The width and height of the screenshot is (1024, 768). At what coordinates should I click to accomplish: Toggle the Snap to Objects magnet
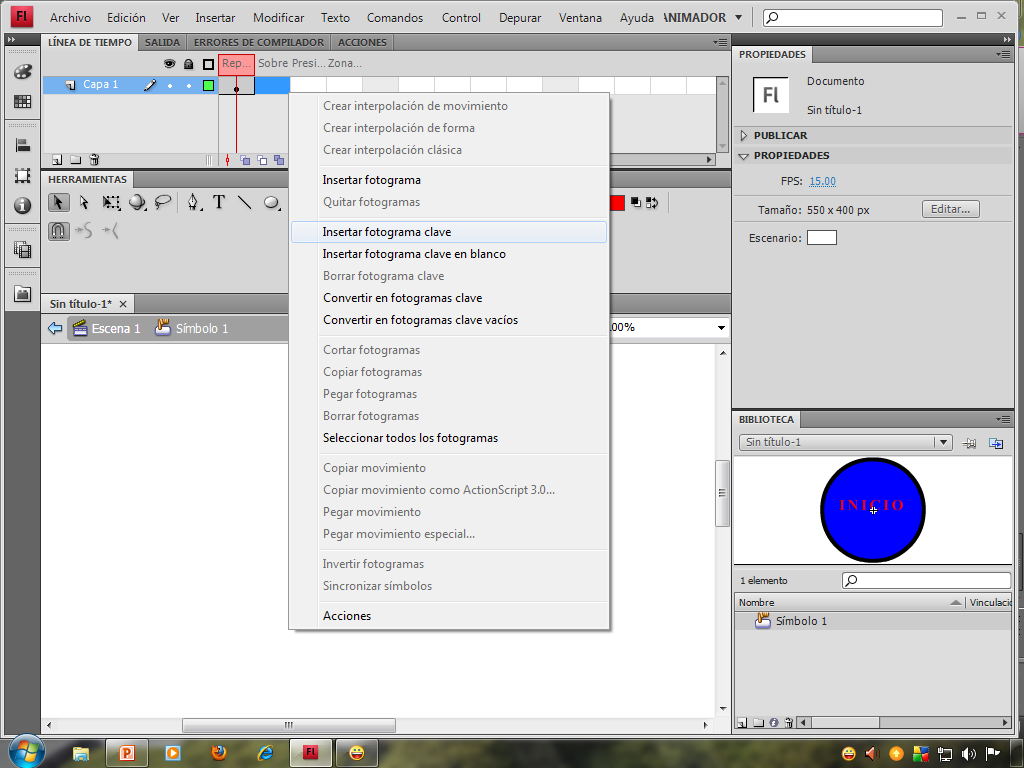point(59,231)
